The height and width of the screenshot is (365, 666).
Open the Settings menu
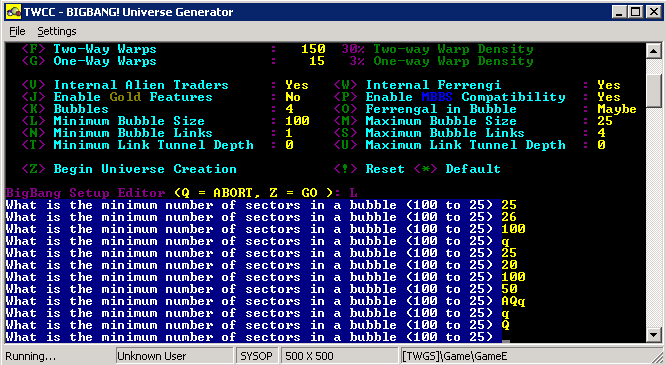[x=57, y=31]
